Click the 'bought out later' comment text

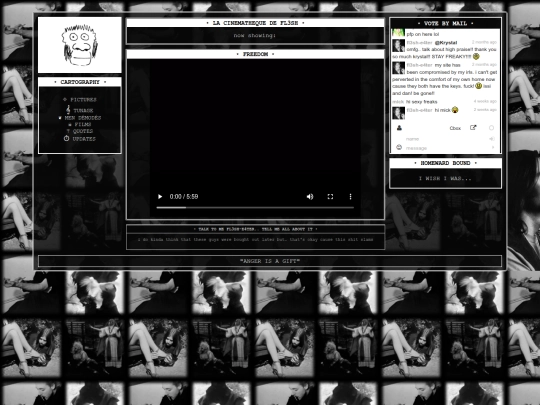pyautogui.click(x=255, y=239)
